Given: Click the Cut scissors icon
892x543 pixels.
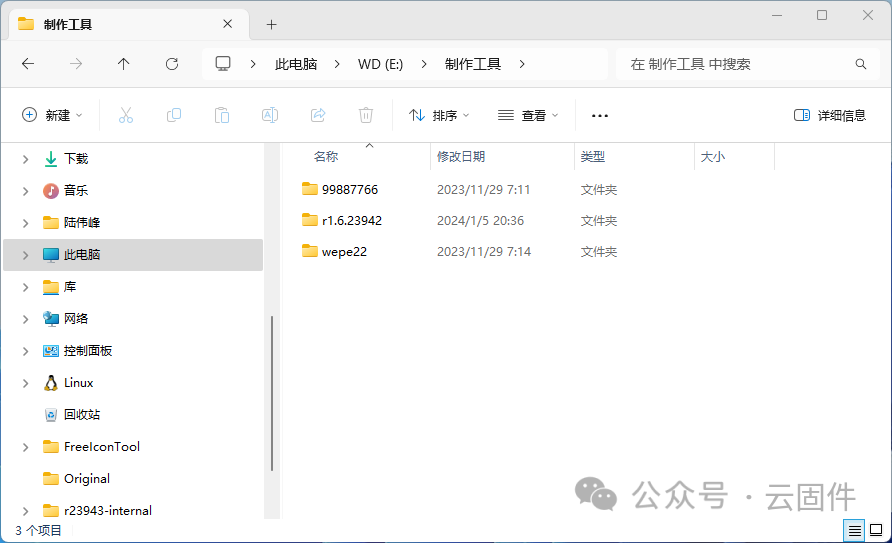Looking at the screenshot, I should pyautogui.click(x=126, y=115).
